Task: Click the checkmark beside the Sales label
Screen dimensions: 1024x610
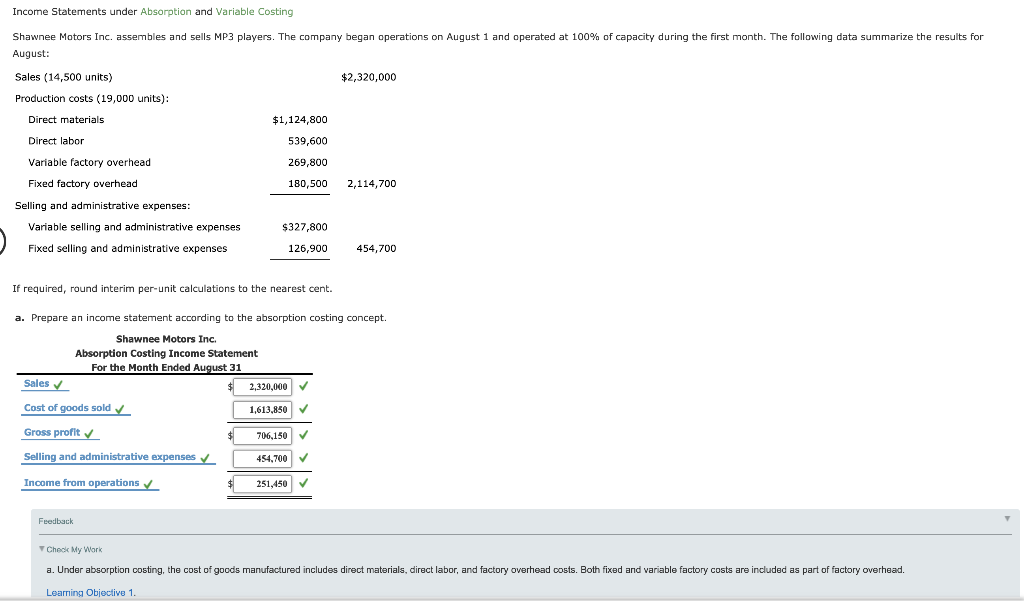Action: [58, 385]
